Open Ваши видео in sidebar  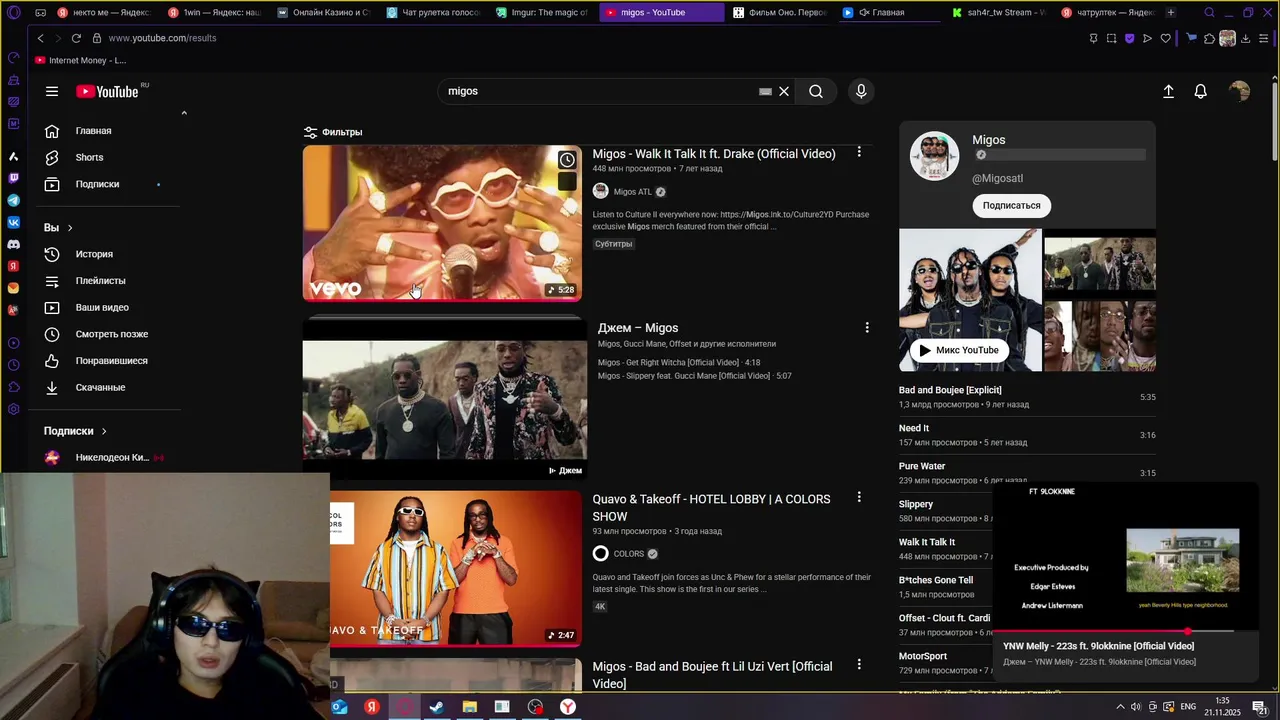[x=104, y=307]
